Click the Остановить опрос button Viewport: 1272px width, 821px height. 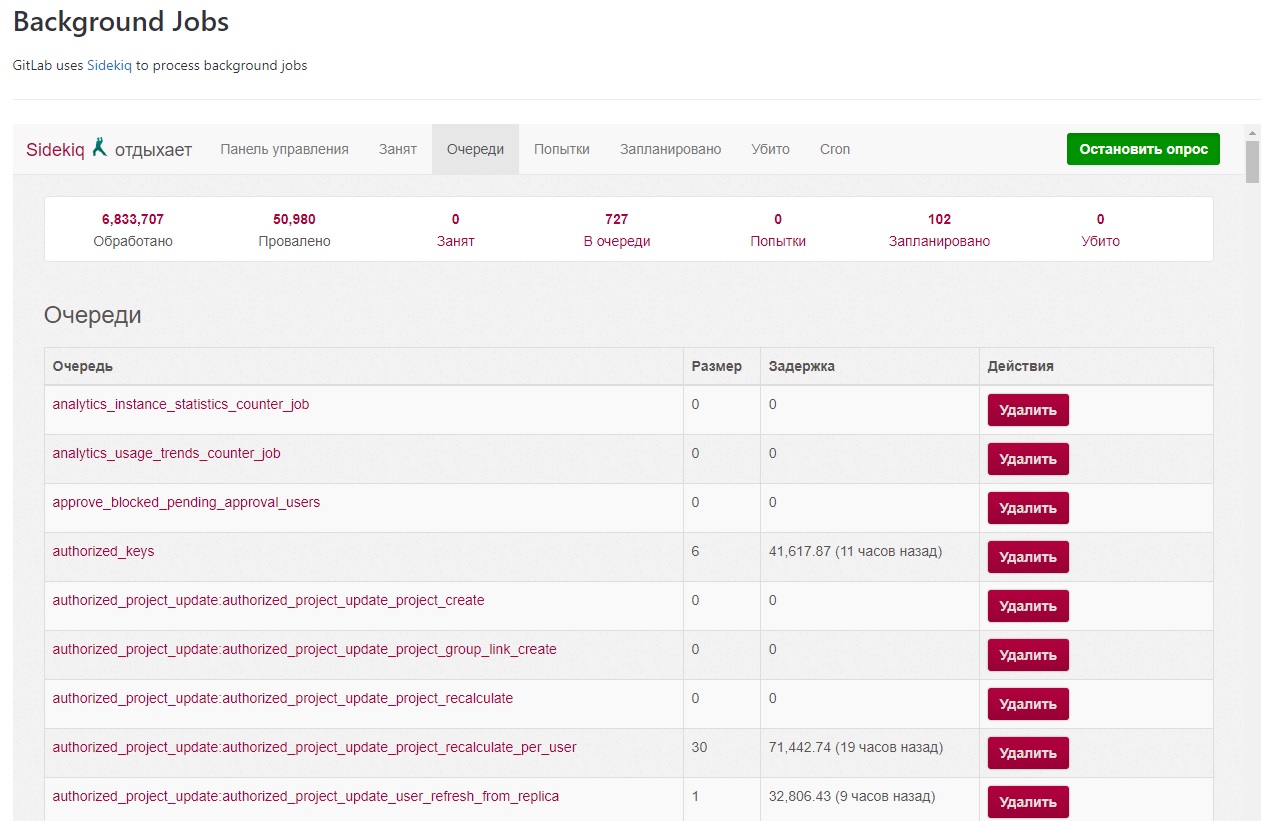point(1142,148)
